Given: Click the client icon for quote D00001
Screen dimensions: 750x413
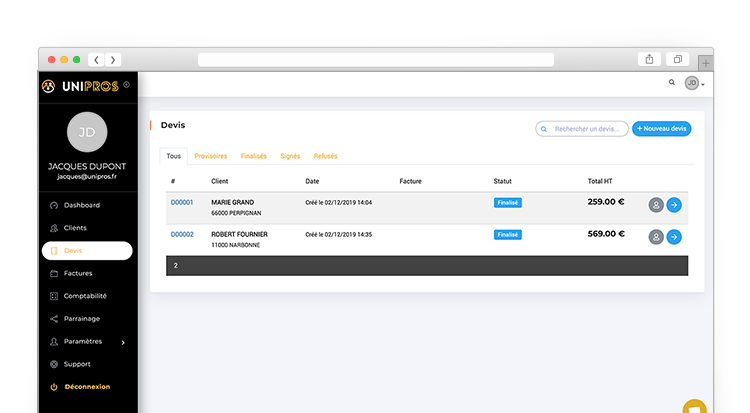Looking at the screenshot, I should tap(656, 205).
